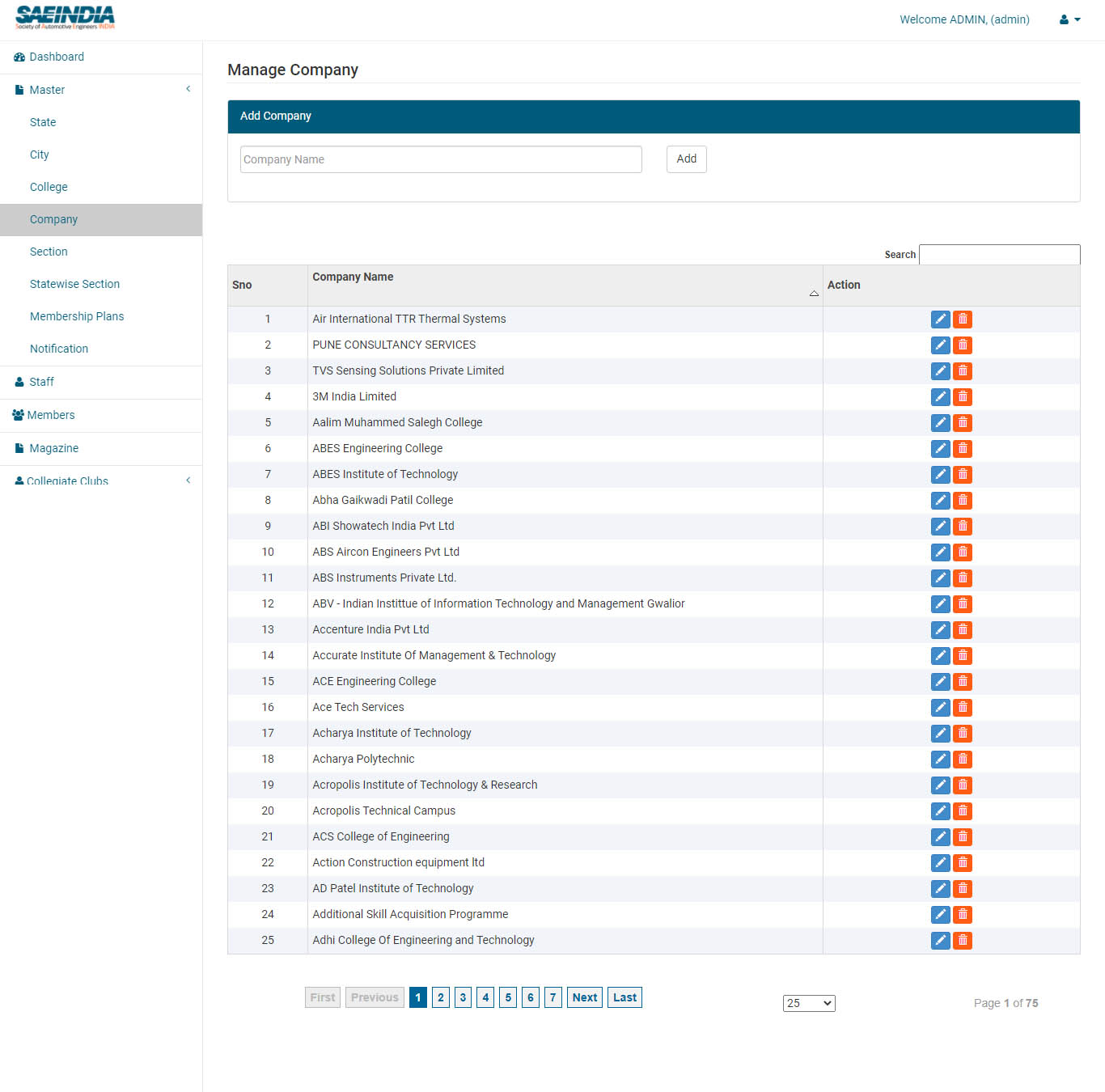Delete PUNE CONSULTANCY SERVICES company
This screenshot has height=1092, width=1105.
coord(963,345)
